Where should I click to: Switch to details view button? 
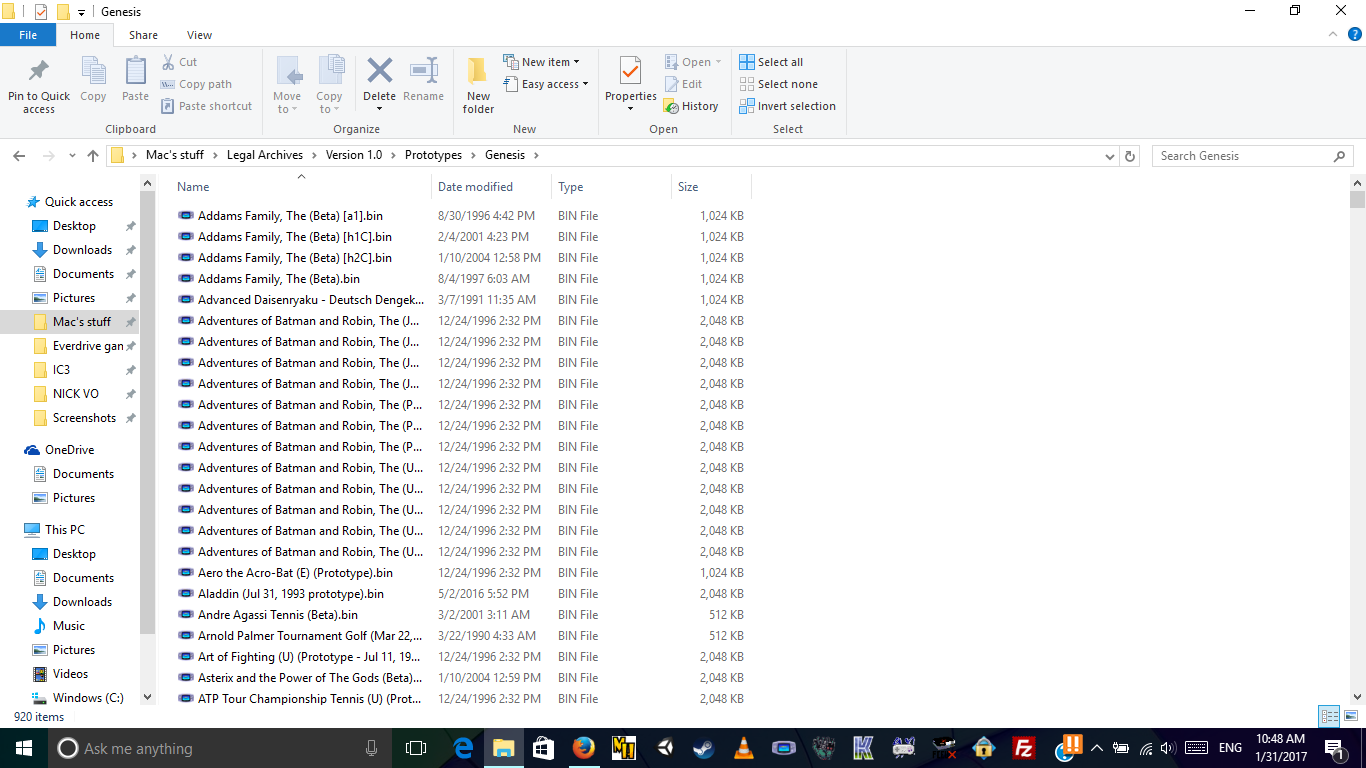1329,716
